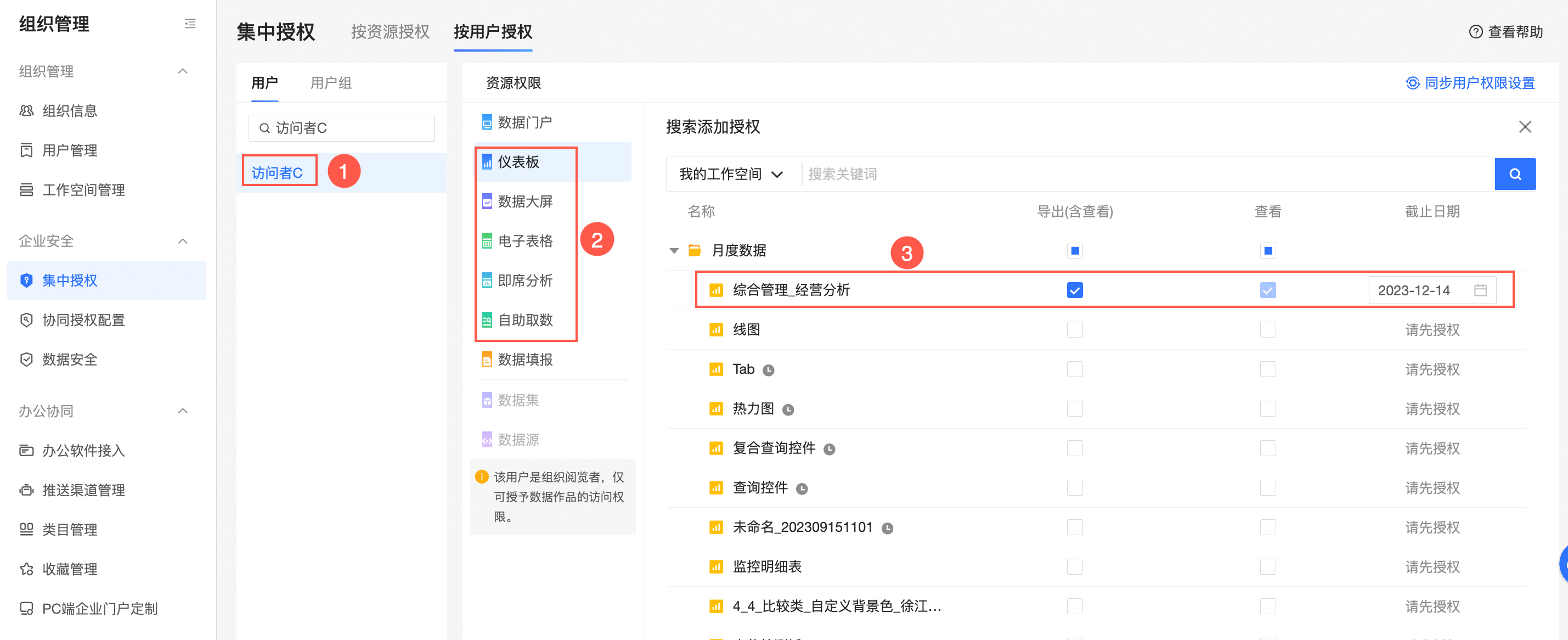
Task: Click the 查看帮助 question mark icon
Action: 1475,32
